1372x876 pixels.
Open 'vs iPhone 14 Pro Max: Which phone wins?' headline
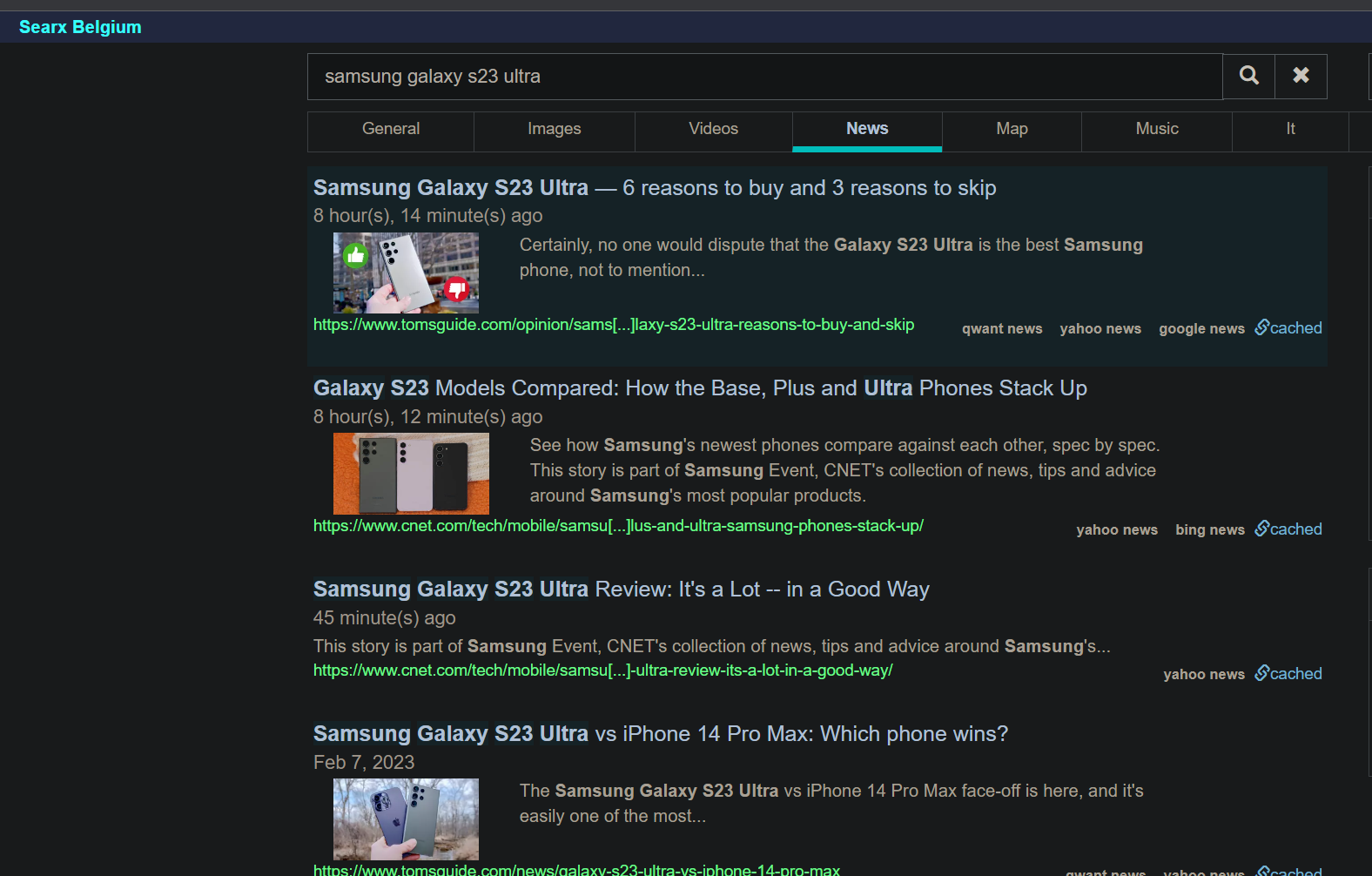point(661,734)
